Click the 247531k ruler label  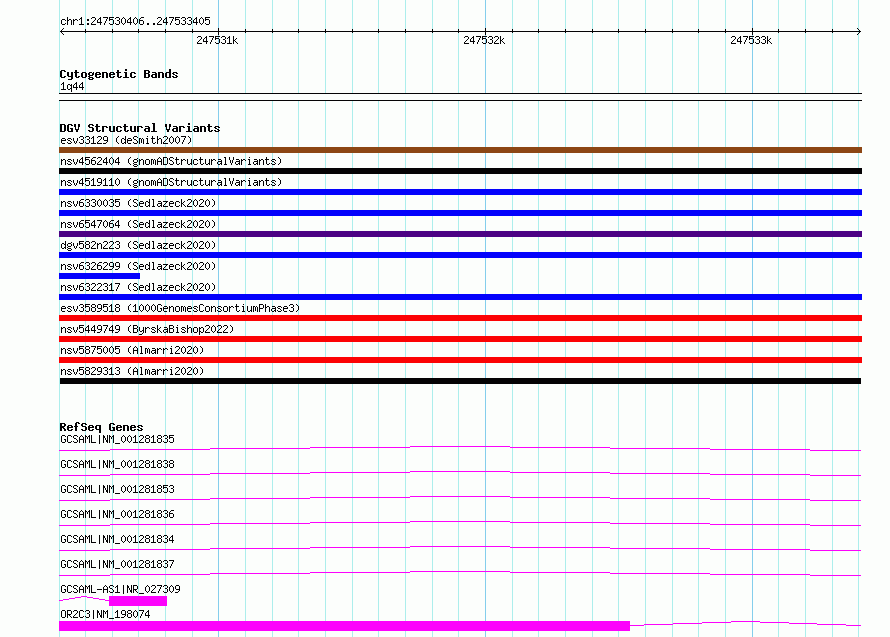tap(217, 40)
